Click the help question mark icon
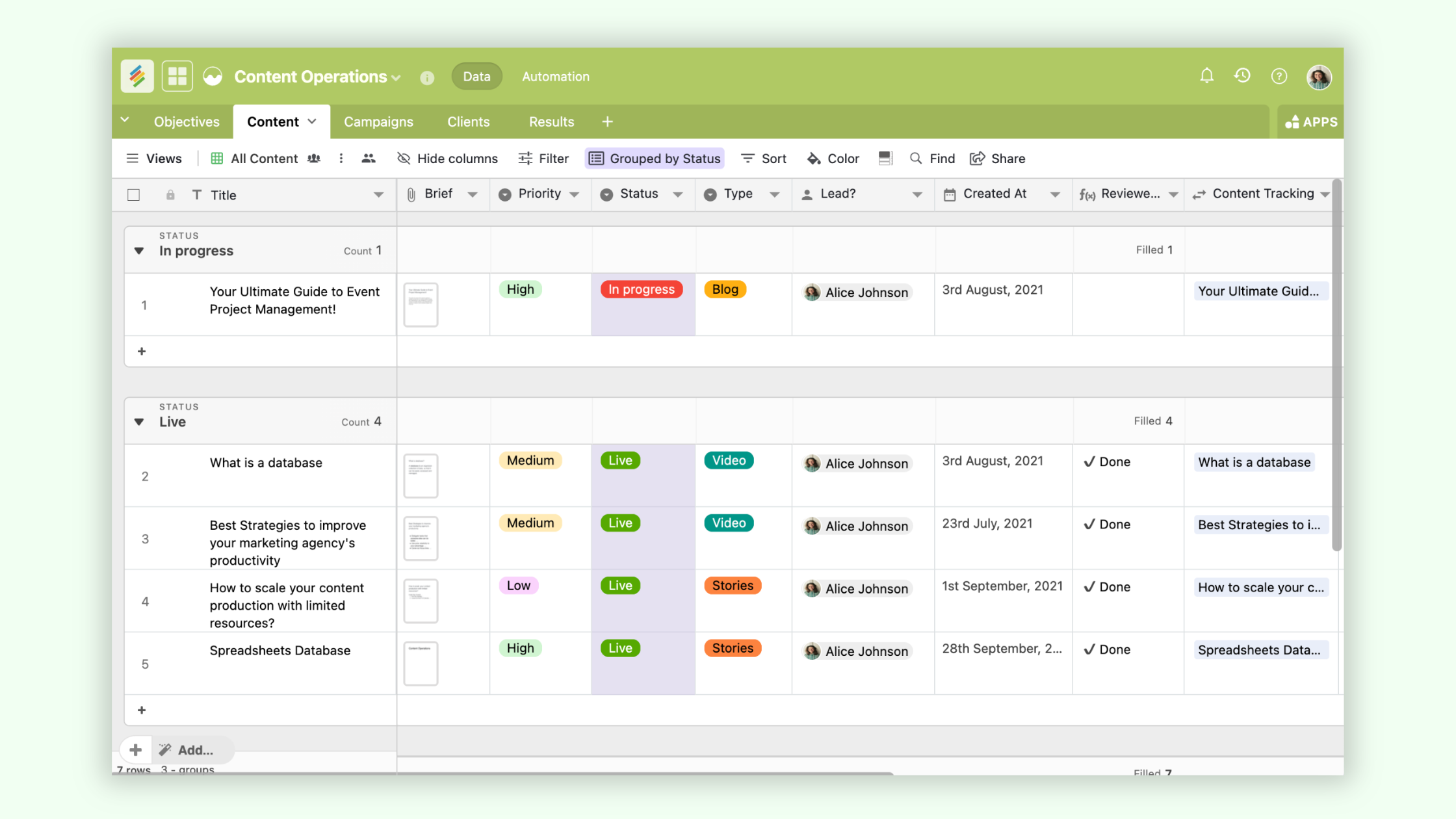1456x819 pixels. (x=1279, y=77)
